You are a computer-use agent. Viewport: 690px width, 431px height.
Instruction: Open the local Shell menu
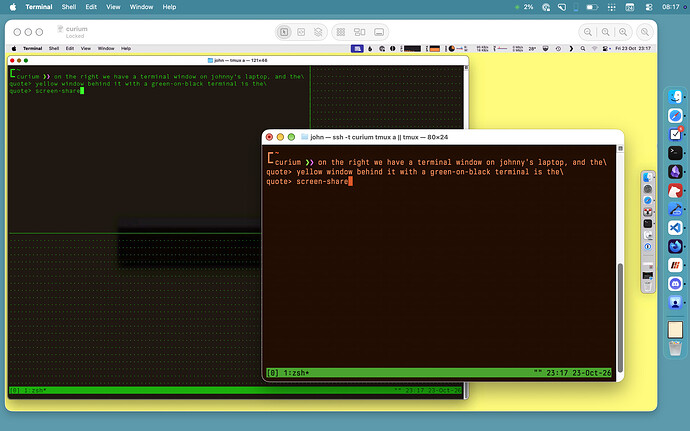(69, 7)
